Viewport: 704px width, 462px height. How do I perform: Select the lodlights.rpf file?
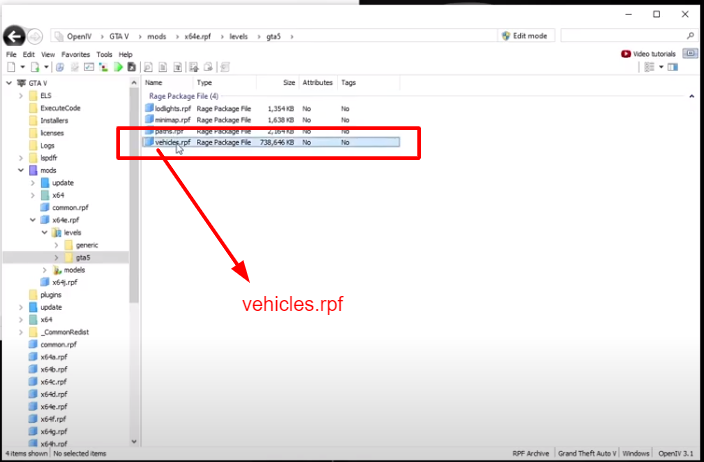(173, 109)
